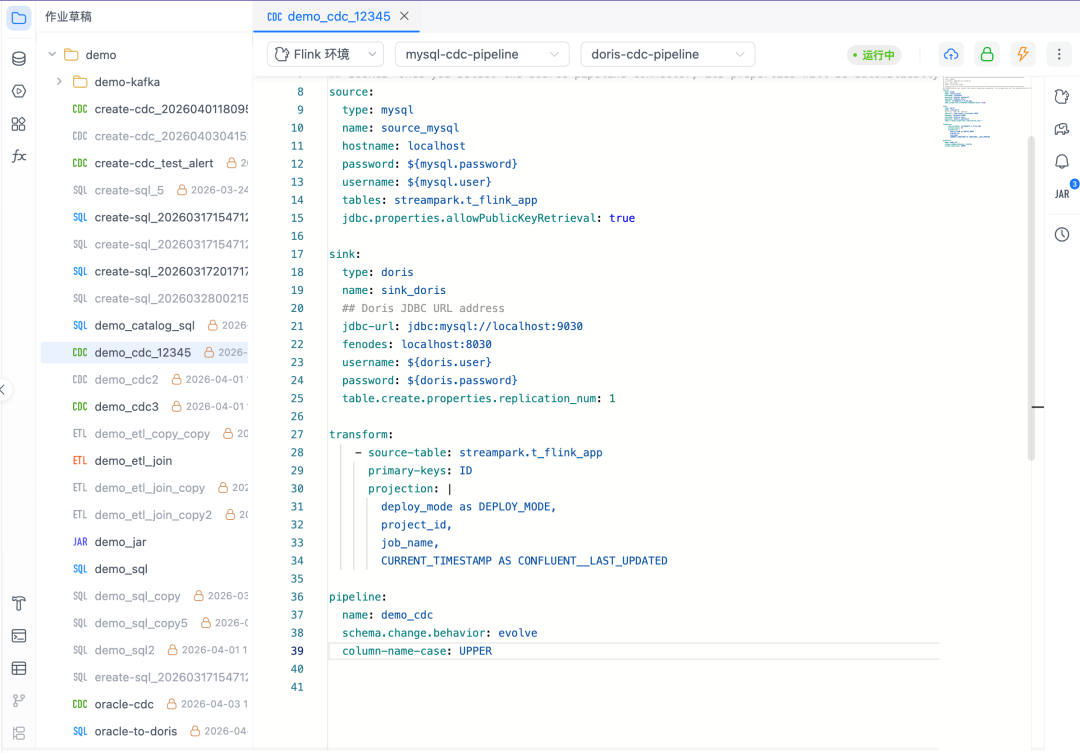Open the elephant icon in right panel
1080x753 pixels.
click(x=1061, y=129)
